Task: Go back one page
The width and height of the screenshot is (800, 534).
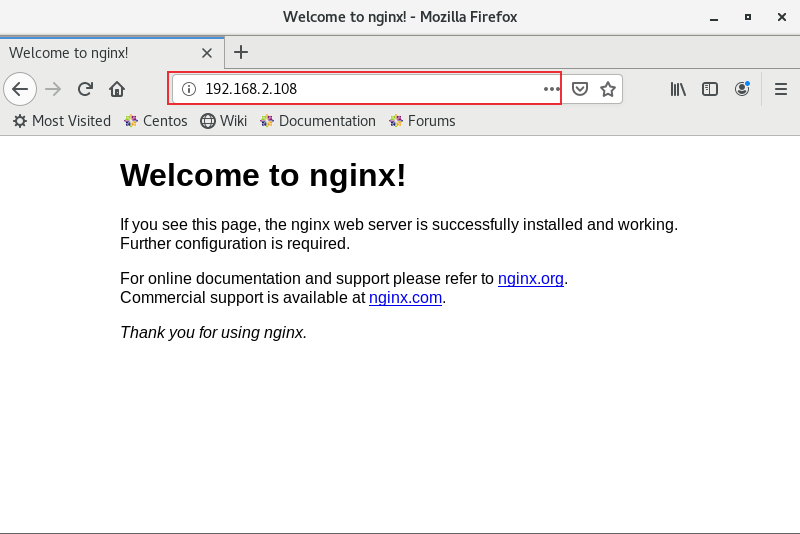Action: [x=20, y=89]
